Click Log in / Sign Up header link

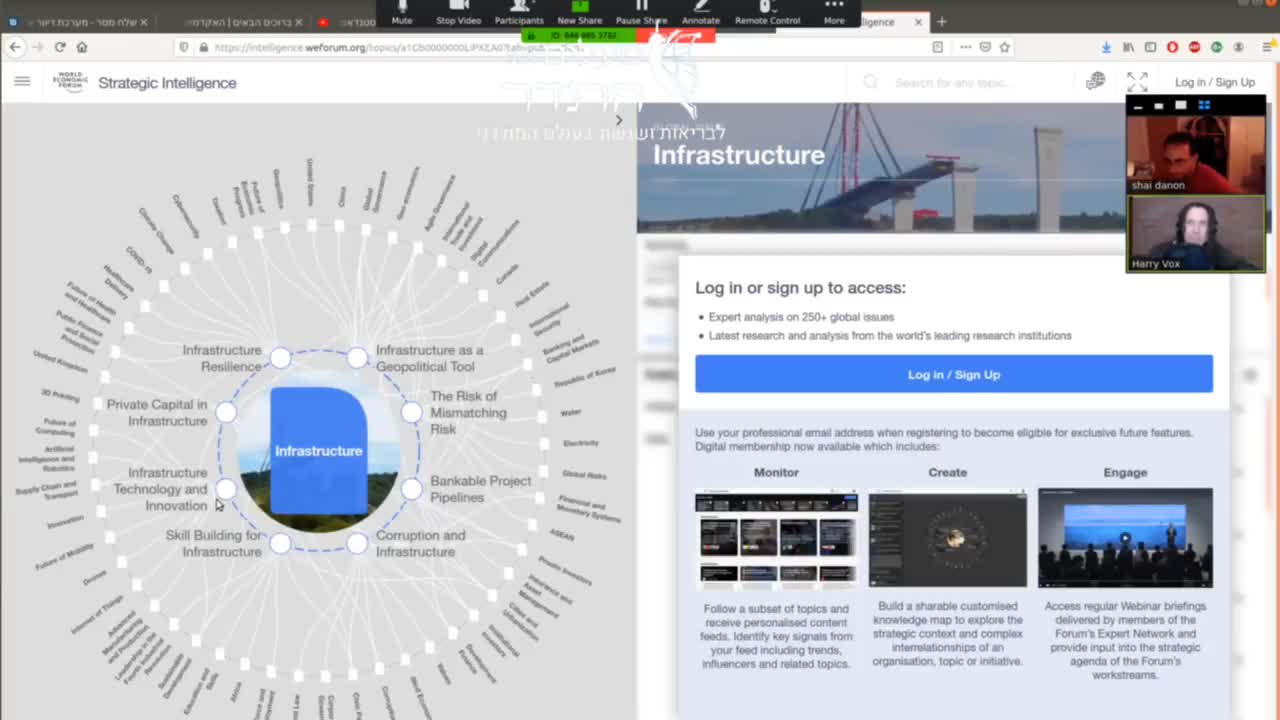(1215, 82)
